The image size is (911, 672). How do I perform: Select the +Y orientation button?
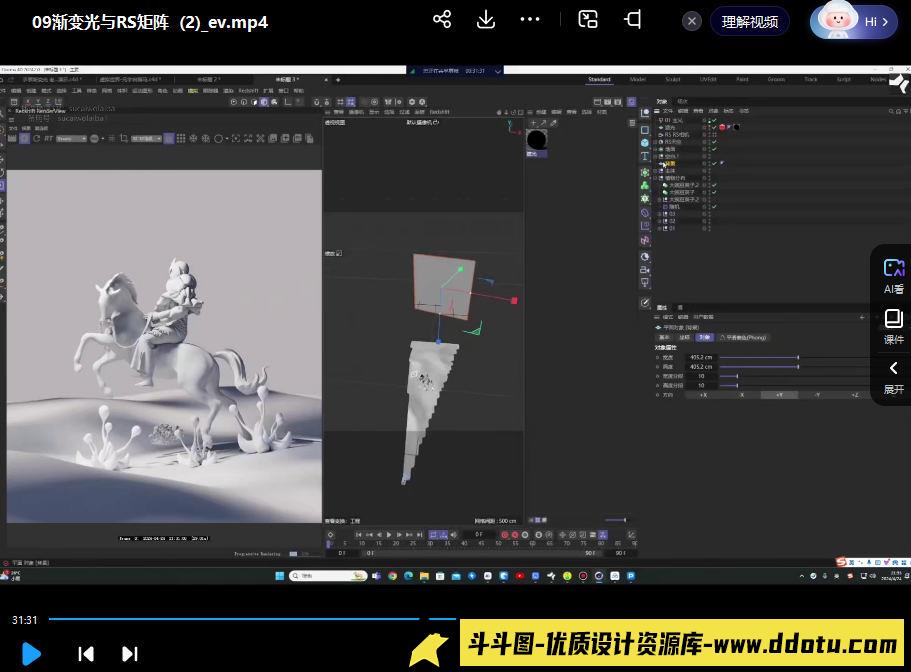[x=779, y=395]
